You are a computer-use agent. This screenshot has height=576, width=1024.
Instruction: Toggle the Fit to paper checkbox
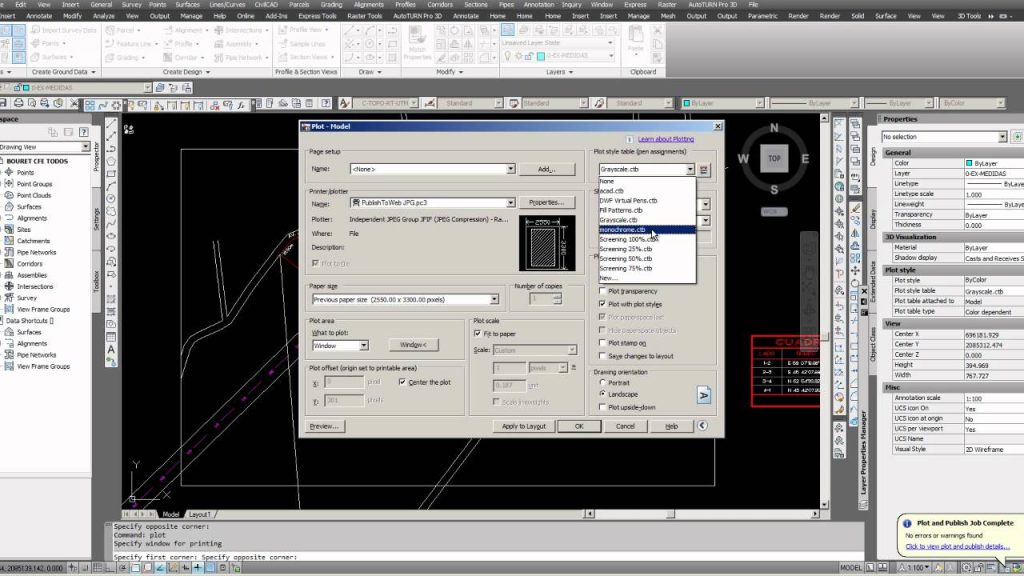pos(477,334)
